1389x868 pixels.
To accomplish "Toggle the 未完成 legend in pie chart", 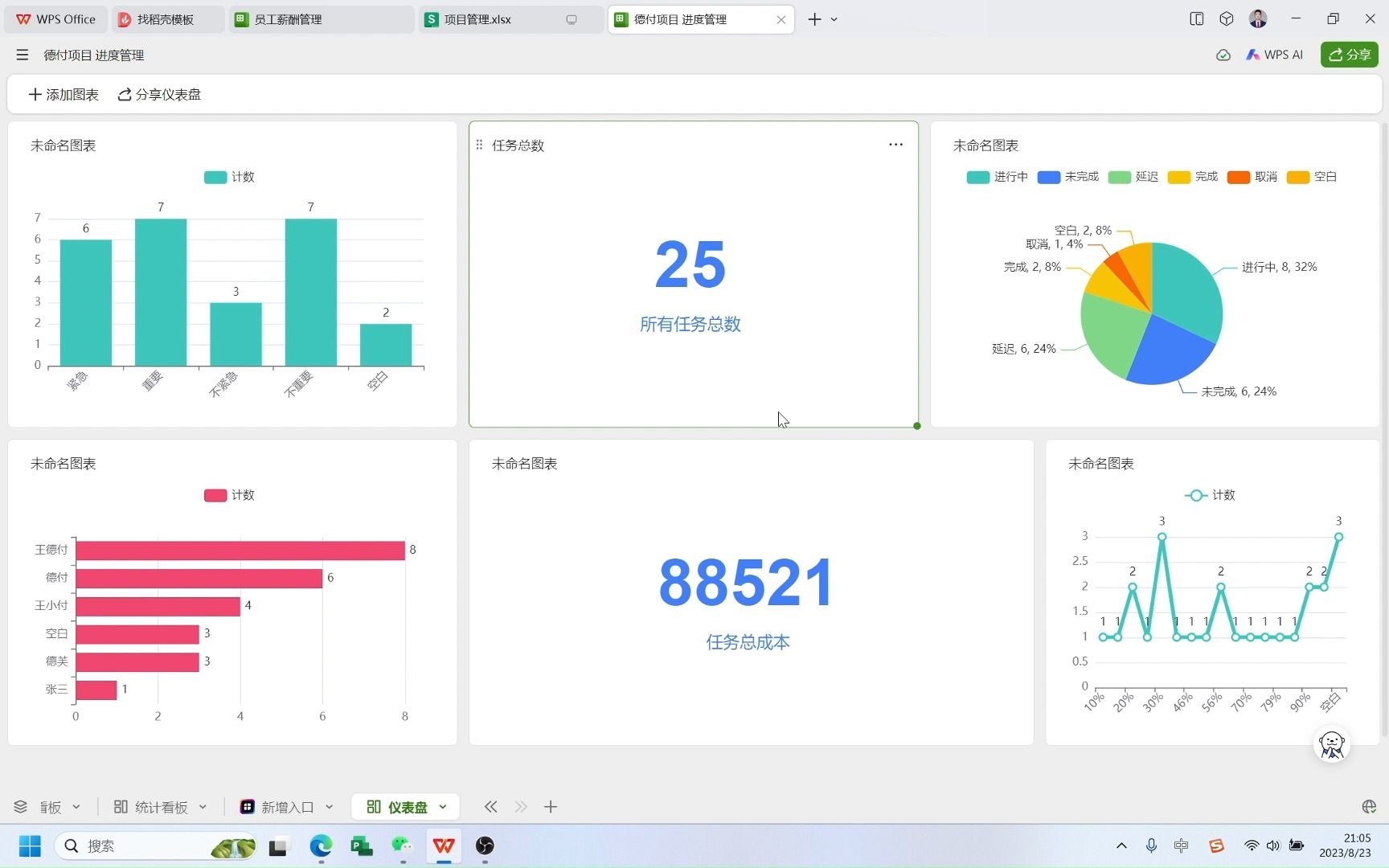I will 1067,177.
